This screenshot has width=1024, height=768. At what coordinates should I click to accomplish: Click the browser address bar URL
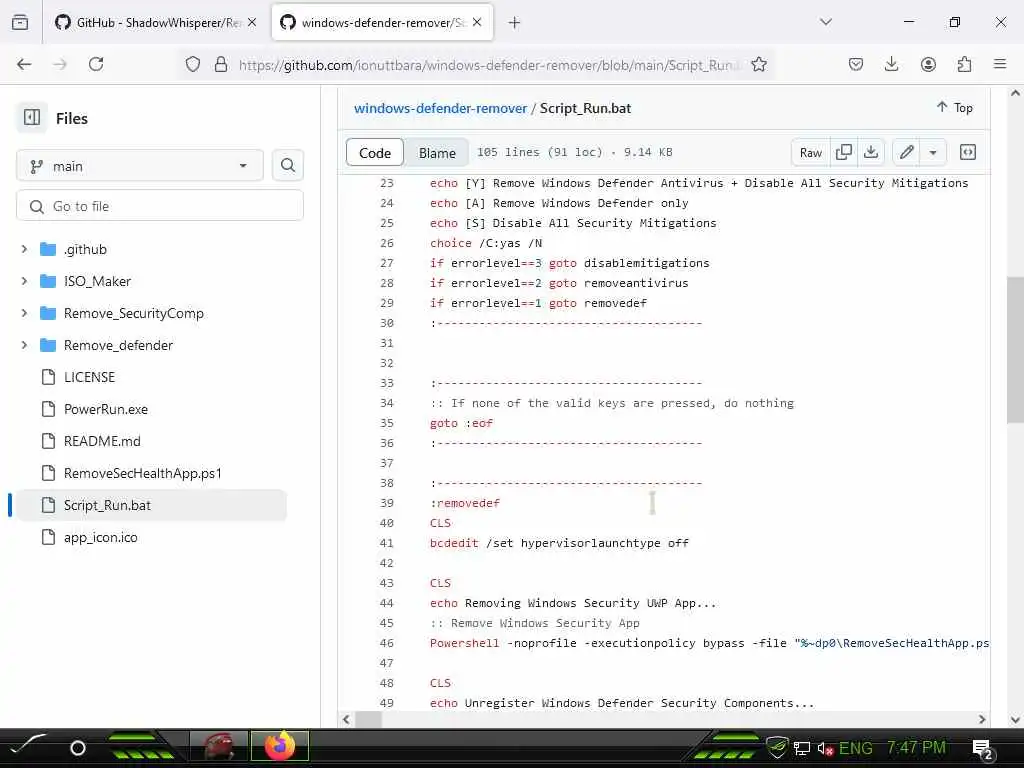pos(488,65)
